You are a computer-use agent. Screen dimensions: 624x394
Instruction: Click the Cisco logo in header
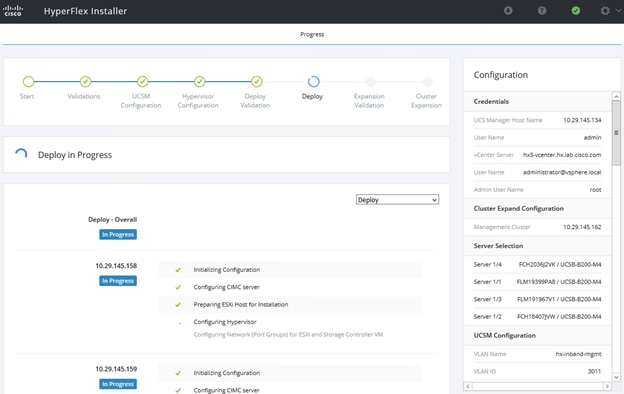pos(13,11)
